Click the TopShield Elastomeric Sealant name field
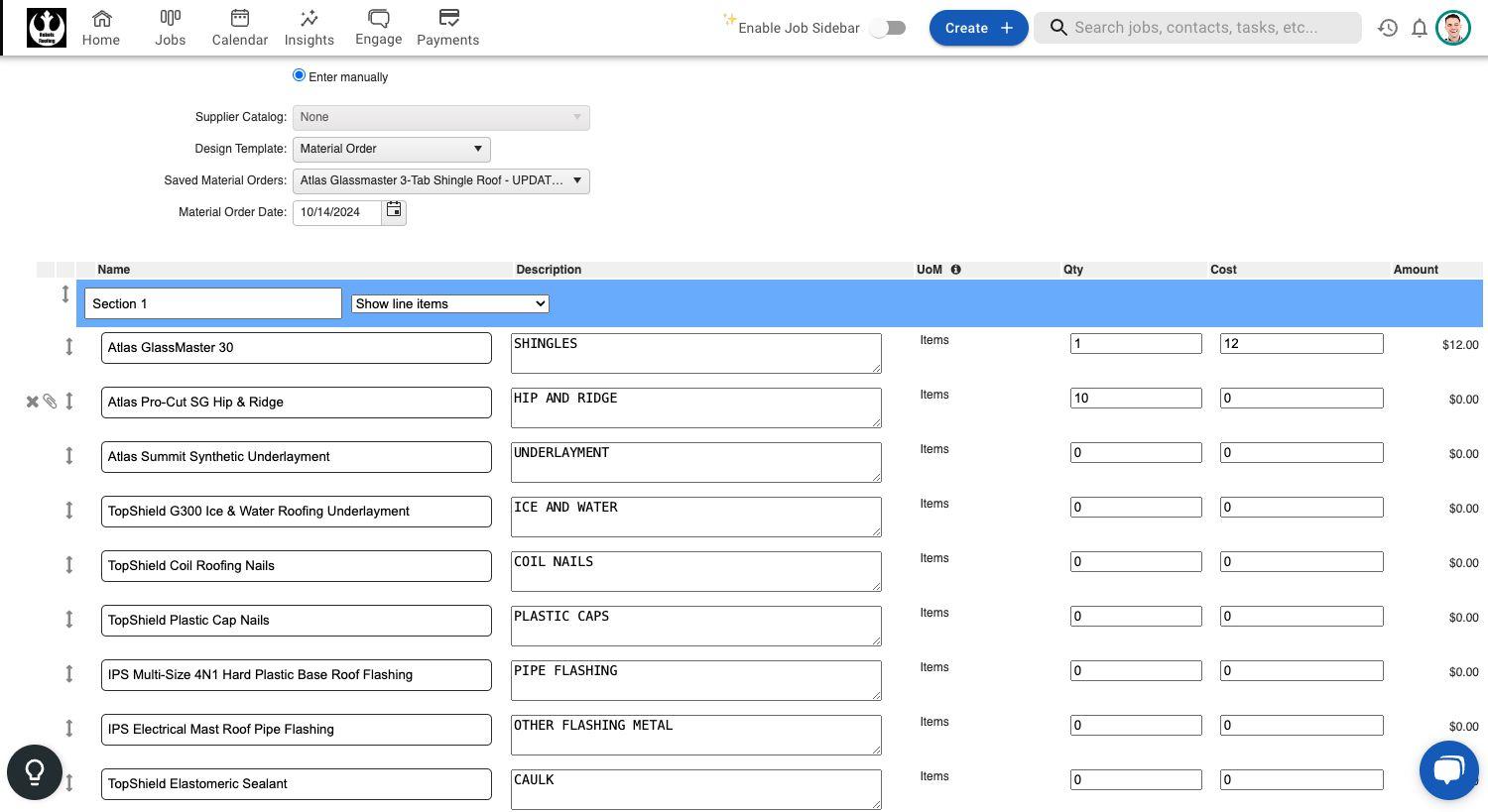 [x=297, y=784]
